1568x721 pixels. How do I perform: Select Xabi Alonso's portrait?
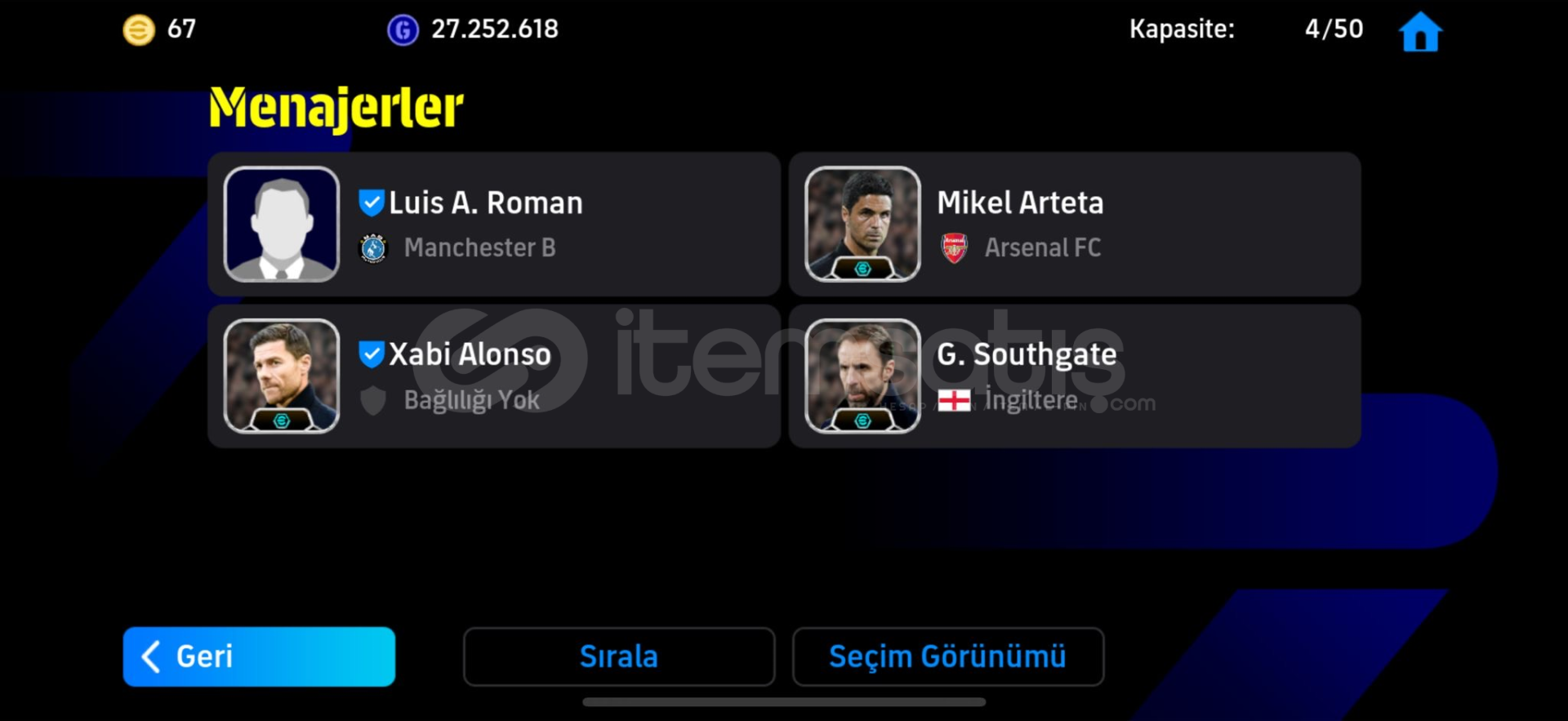(x=282, y=376)
